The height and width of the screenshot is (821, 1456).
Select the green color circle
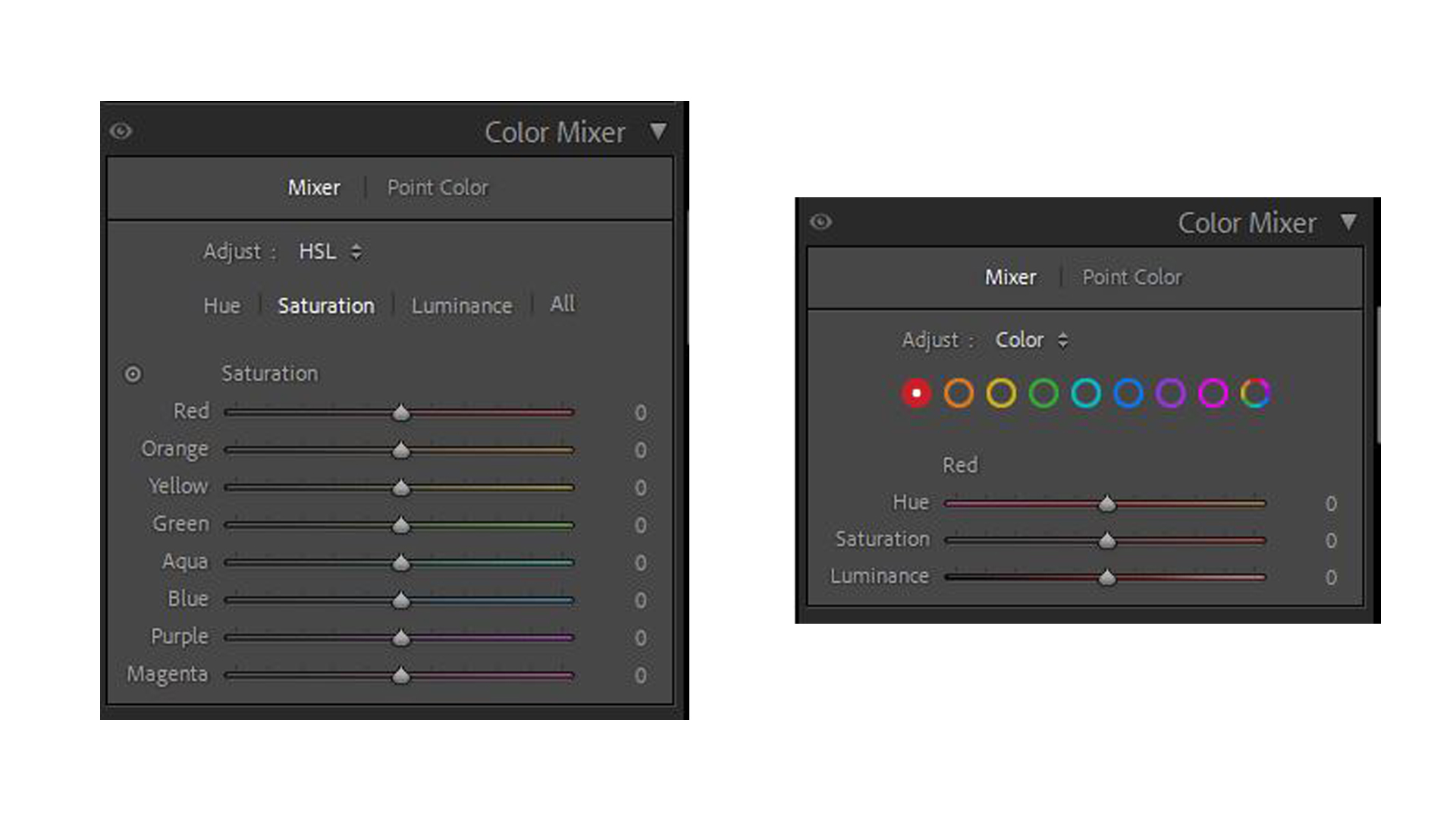(x=1043, y=393)
